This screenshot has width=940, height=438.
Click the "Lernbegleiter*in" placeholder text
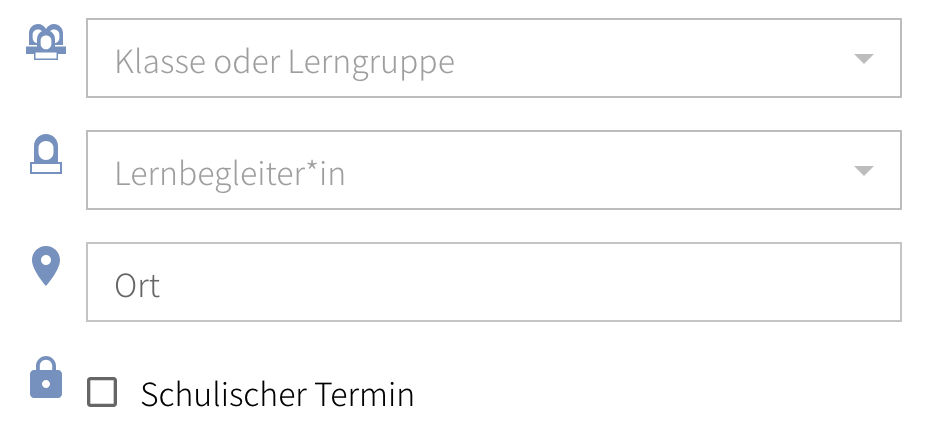tap(229, 174)
